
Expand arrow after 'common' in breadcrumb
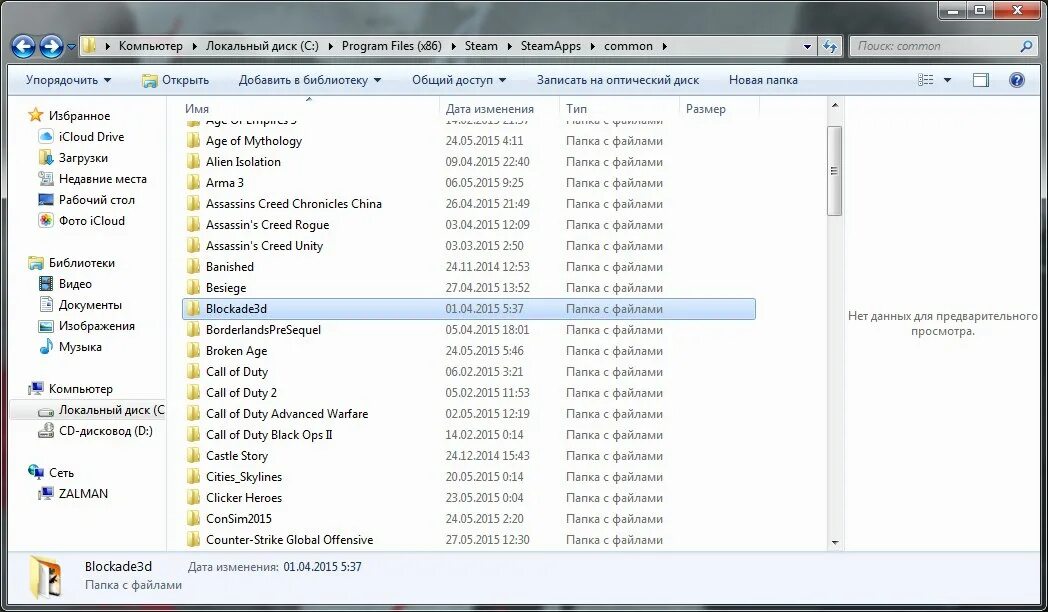[664, 46]
